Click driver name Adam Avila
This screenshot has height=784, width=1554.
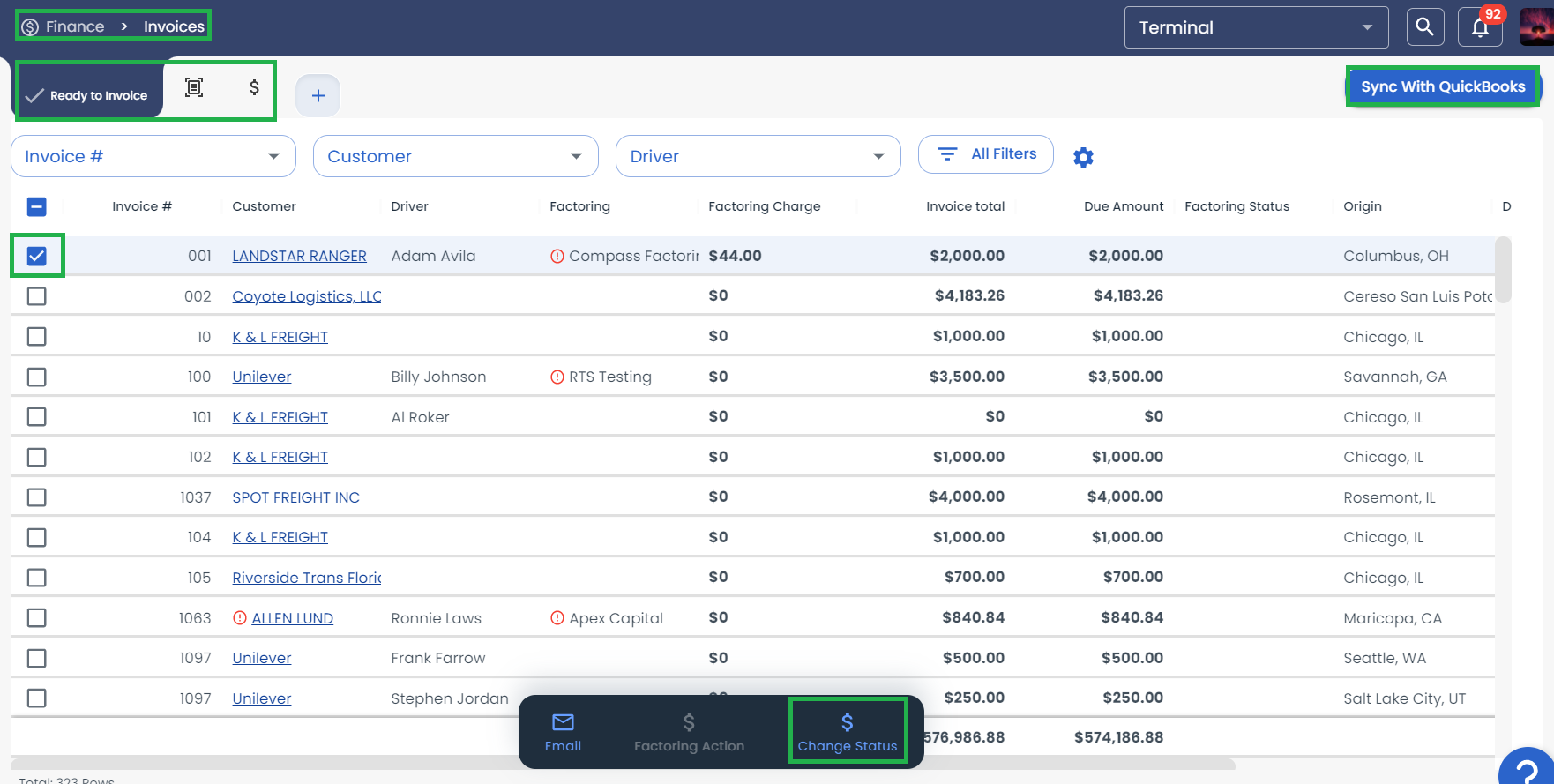pyautogui.click(x=433, y=256)
